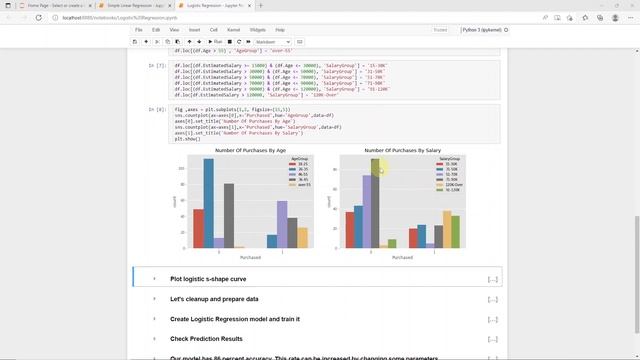Open the browser profile avatar
Viewport: 640px width, 360px height.
[x=615, y=18]
